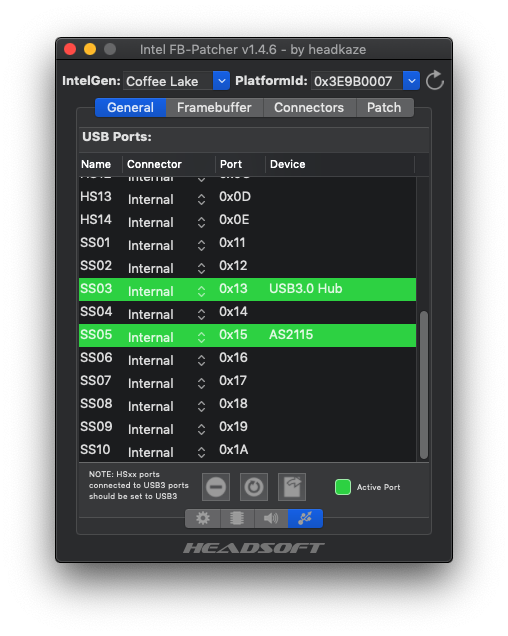Screen dimensions: 508x636
Task: Open the gear info section icon
Action: point(202,518)
